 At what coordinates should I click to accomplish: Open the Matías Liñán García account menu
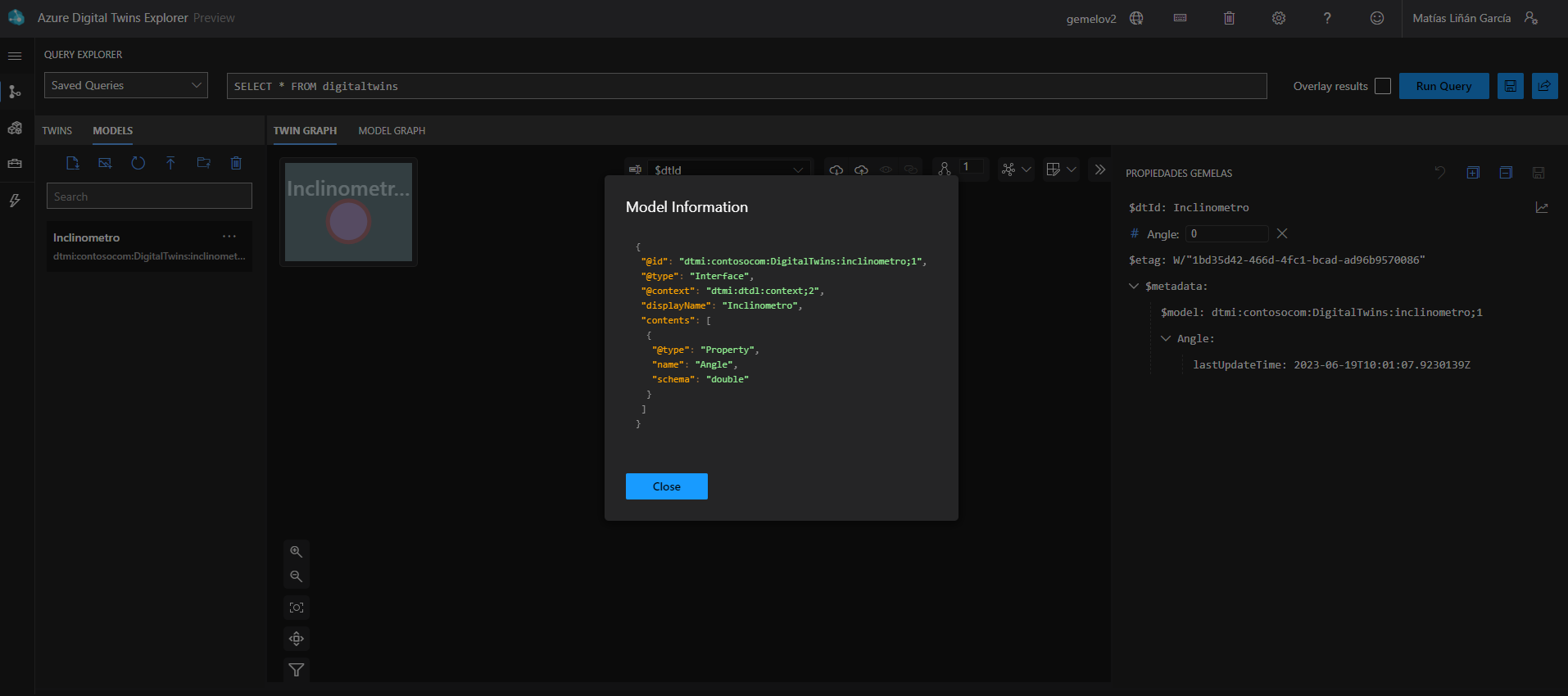coord(1475,18)
